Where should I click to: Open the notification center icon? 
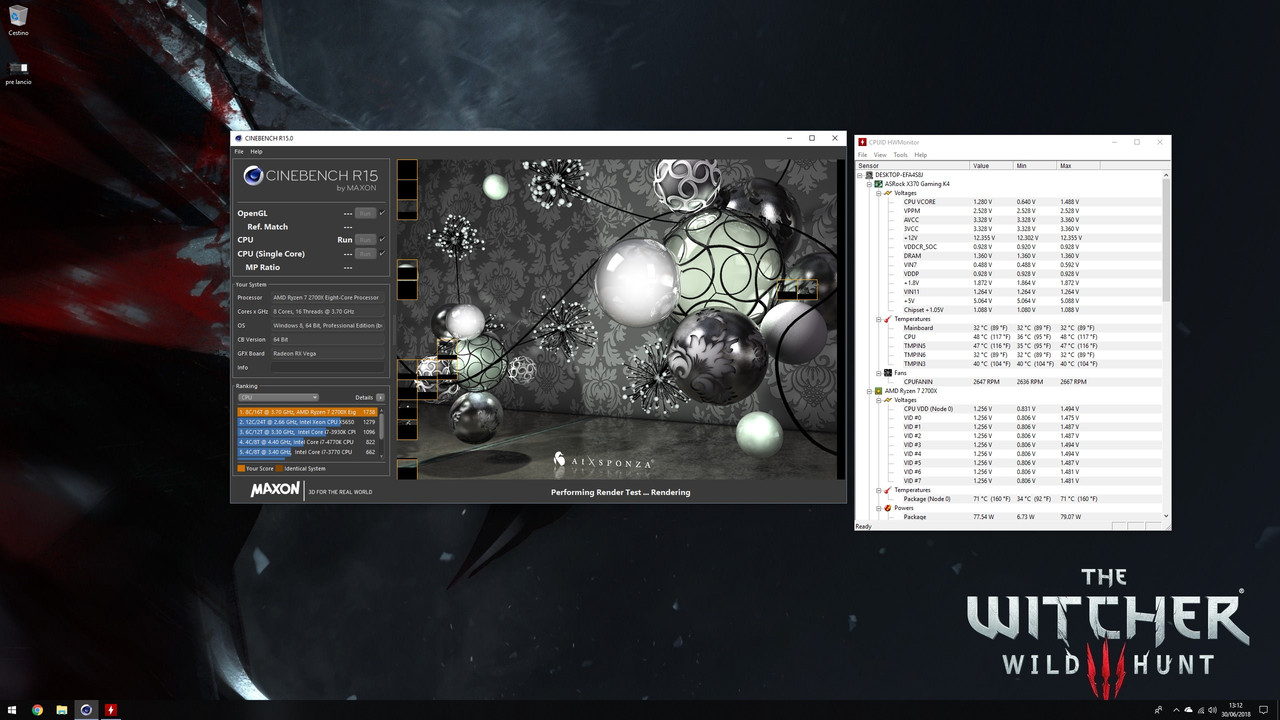[1263, 710]
